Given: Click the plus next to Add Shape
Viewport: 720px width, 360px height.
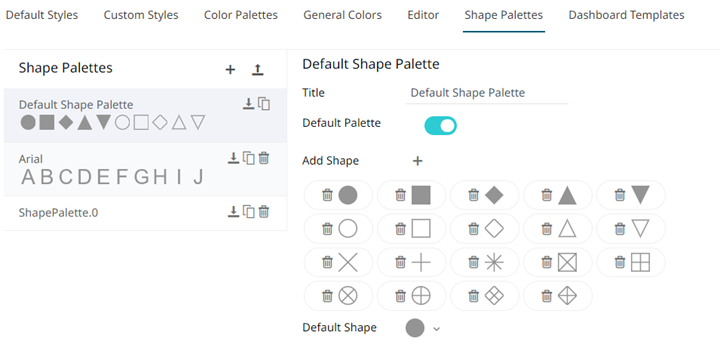Looking at the screenshot, I should pos(417,161).
